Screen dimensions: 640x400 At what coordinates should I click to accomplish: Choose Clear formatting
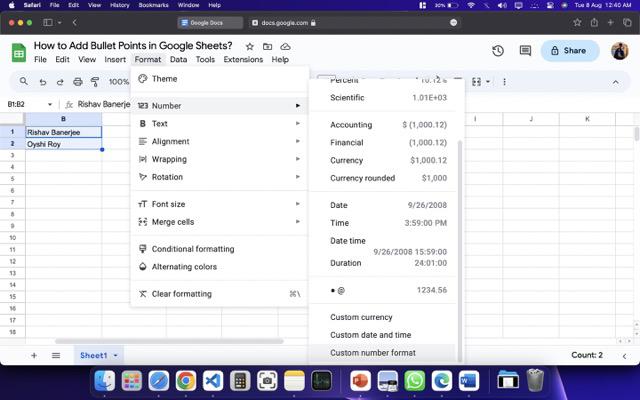tap(219, 294)
